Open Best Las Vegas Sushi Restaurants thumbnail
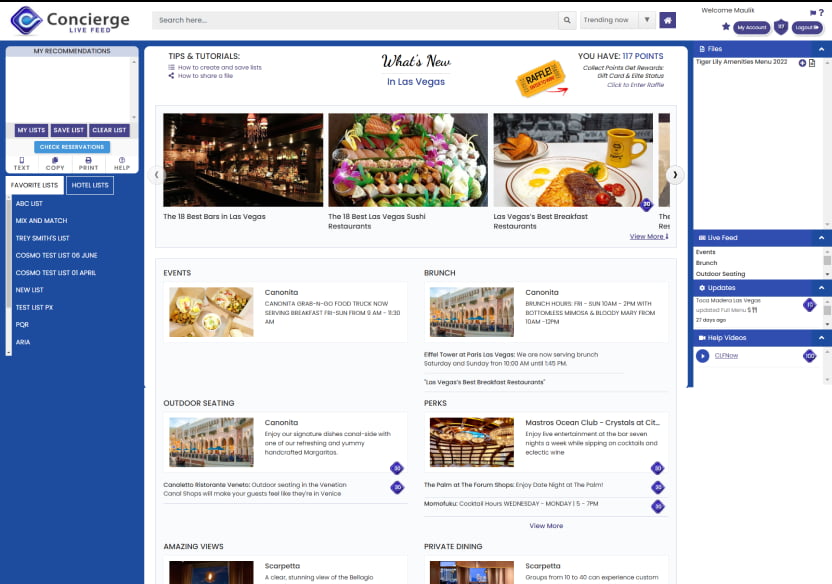The height and width of the screenshot is (584, 832). point(408,160)
